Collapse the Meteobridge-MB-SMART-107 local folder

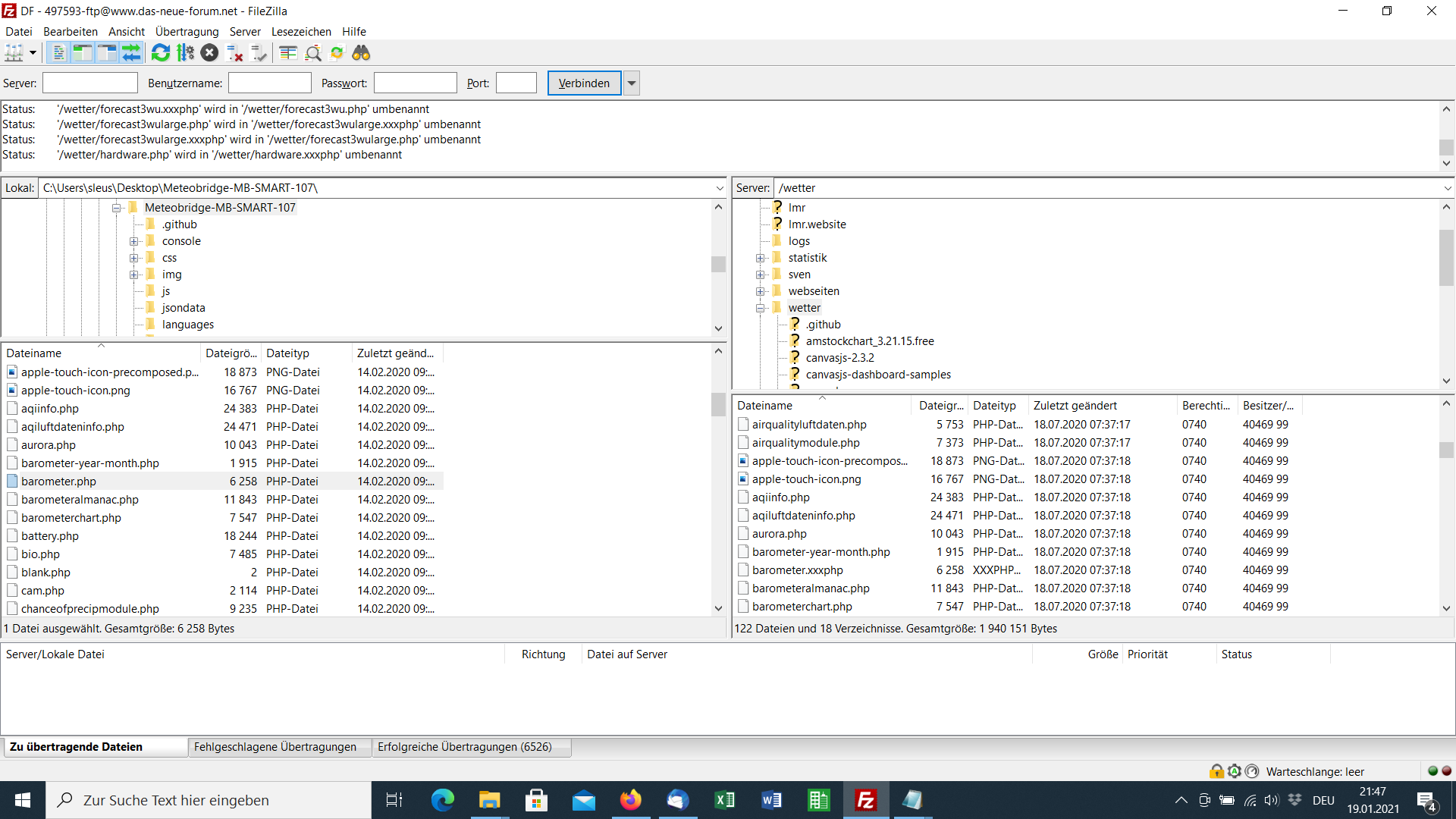(x=117, y=208)
